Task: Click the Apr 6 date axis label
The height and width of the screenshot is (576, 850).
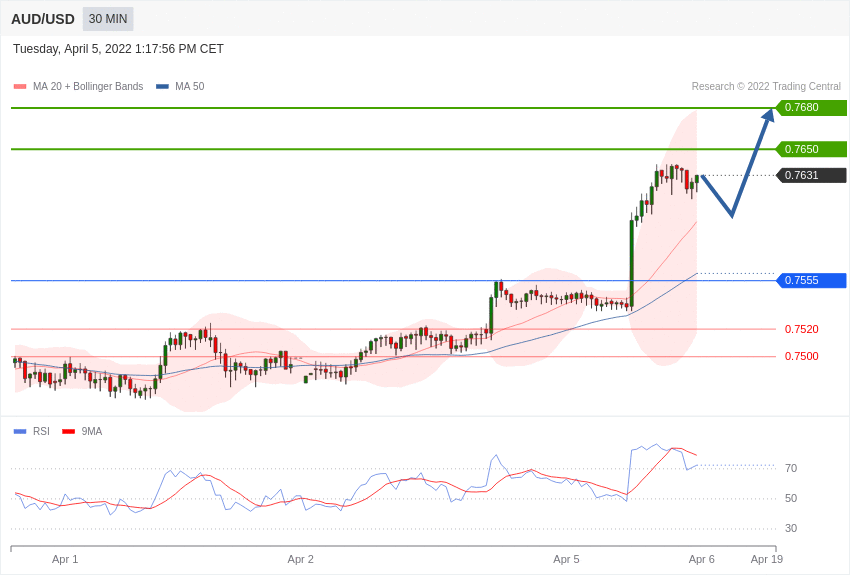Action: point(701,559)
